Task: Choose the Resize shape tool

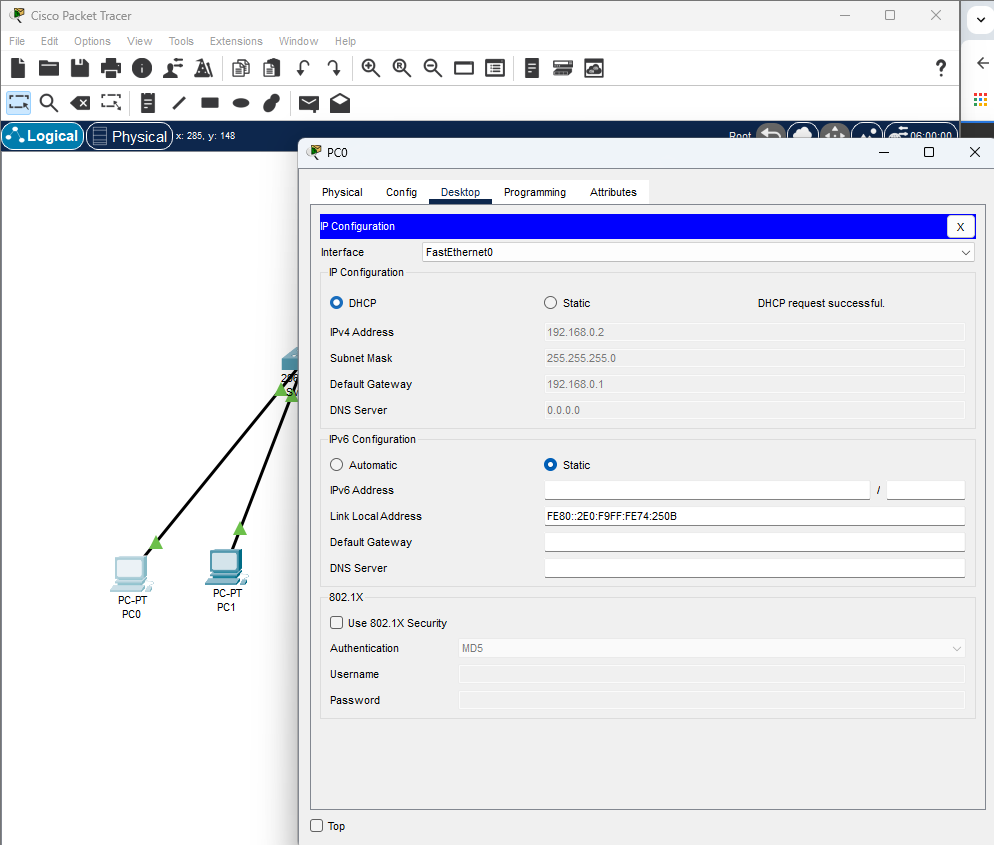Action: [111, 103]
